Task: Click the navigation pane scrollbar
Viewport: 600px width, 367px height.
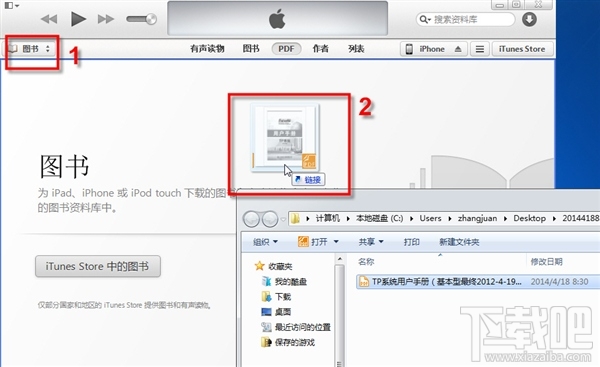Action: coord(339,311)
